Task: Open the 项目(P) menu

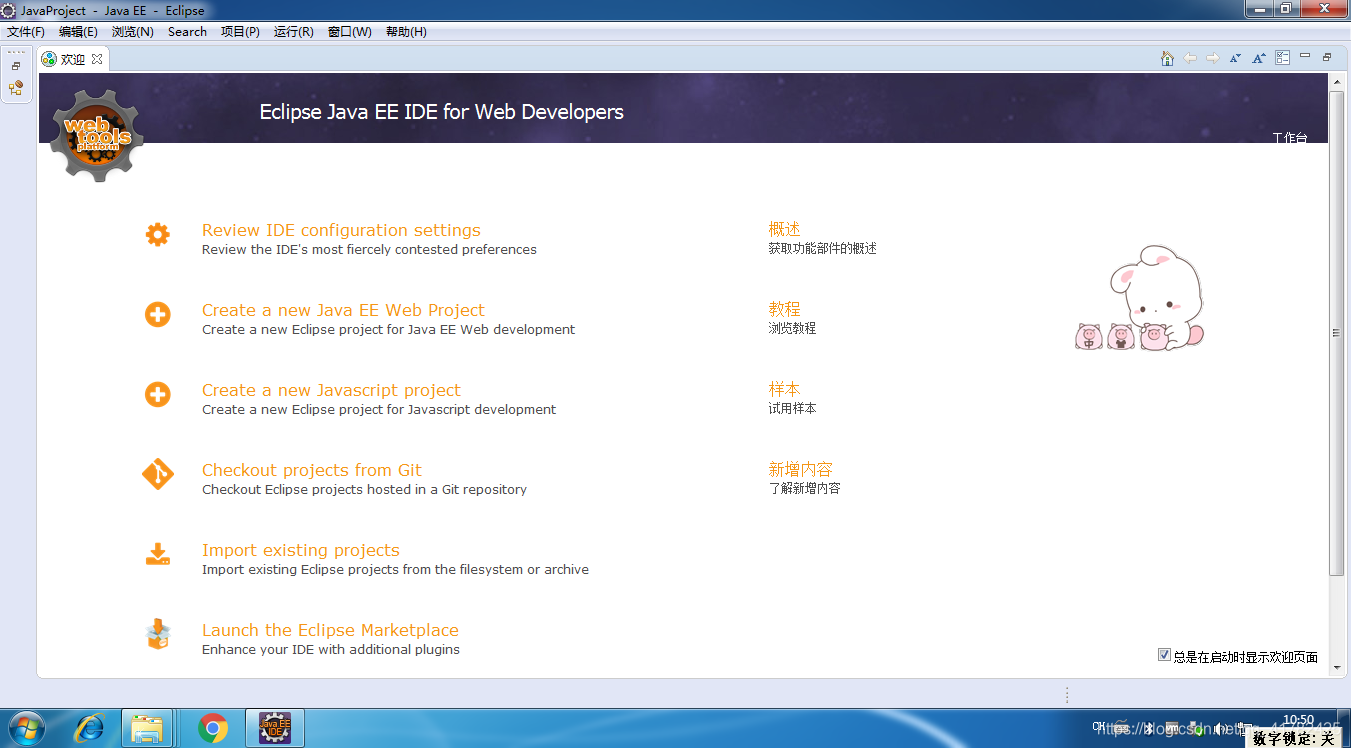Action: click(240, 32)
